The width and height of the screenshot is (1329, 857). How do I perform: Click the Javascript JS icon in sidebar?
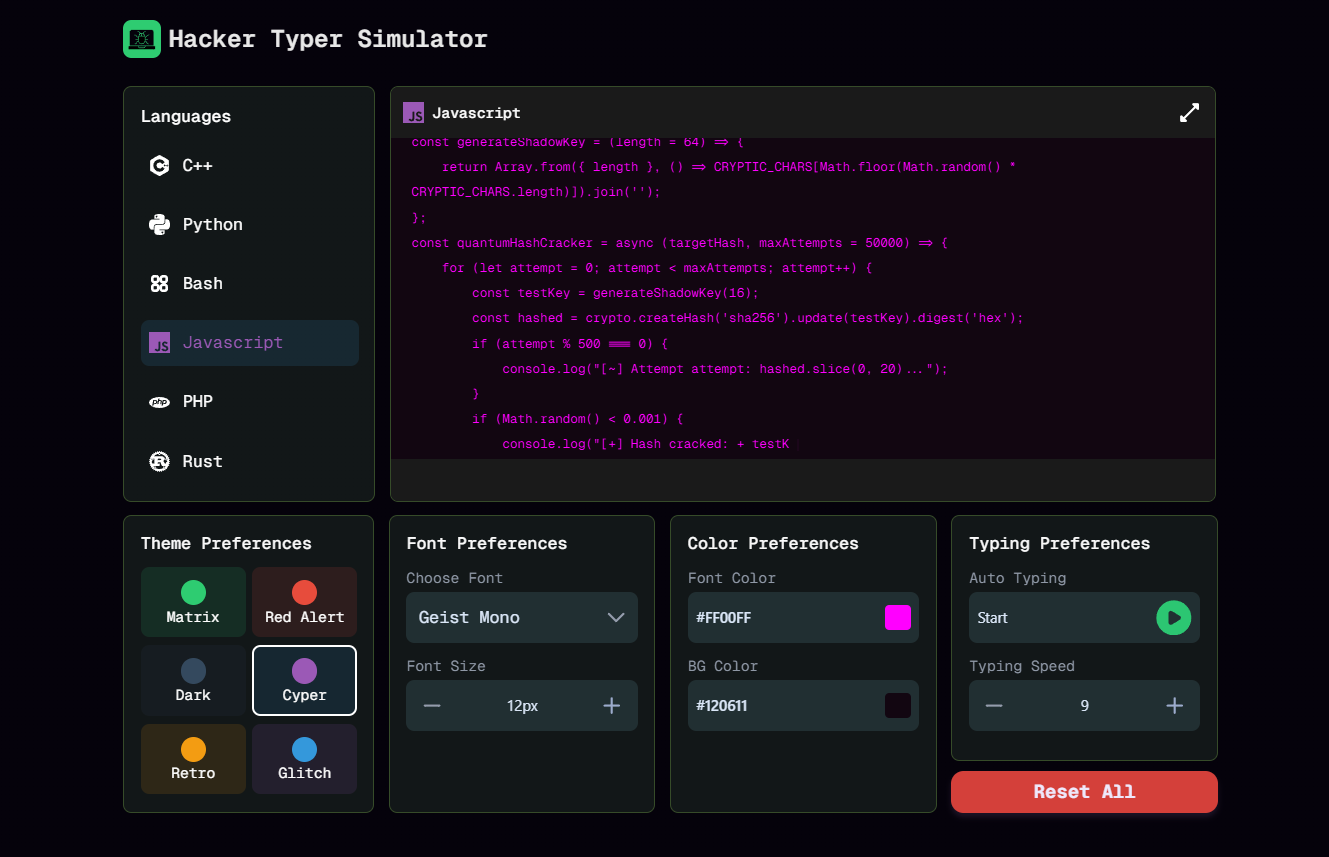[159, 343]
